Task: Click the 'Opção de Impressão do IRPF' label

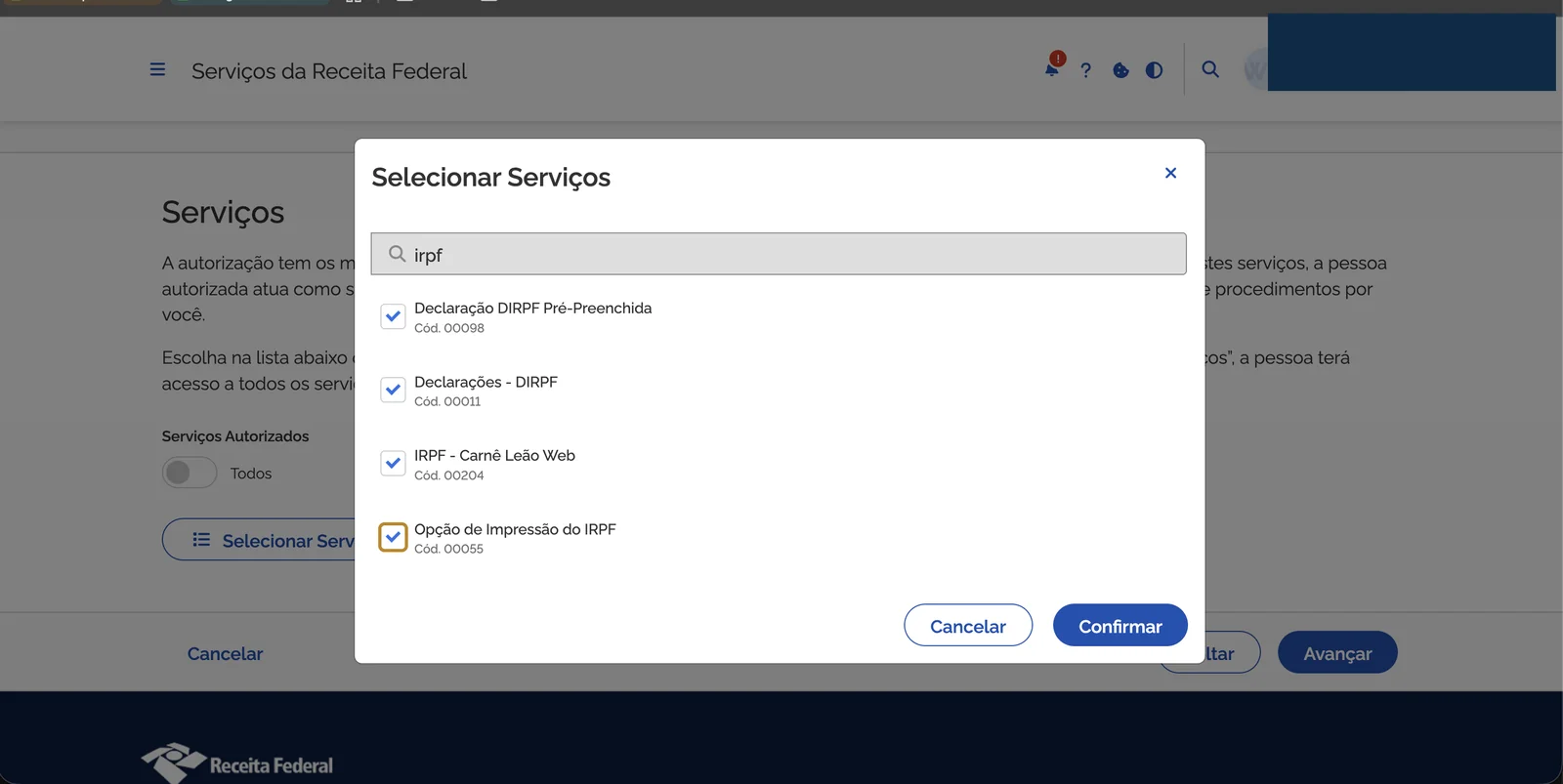Action: 515,529
